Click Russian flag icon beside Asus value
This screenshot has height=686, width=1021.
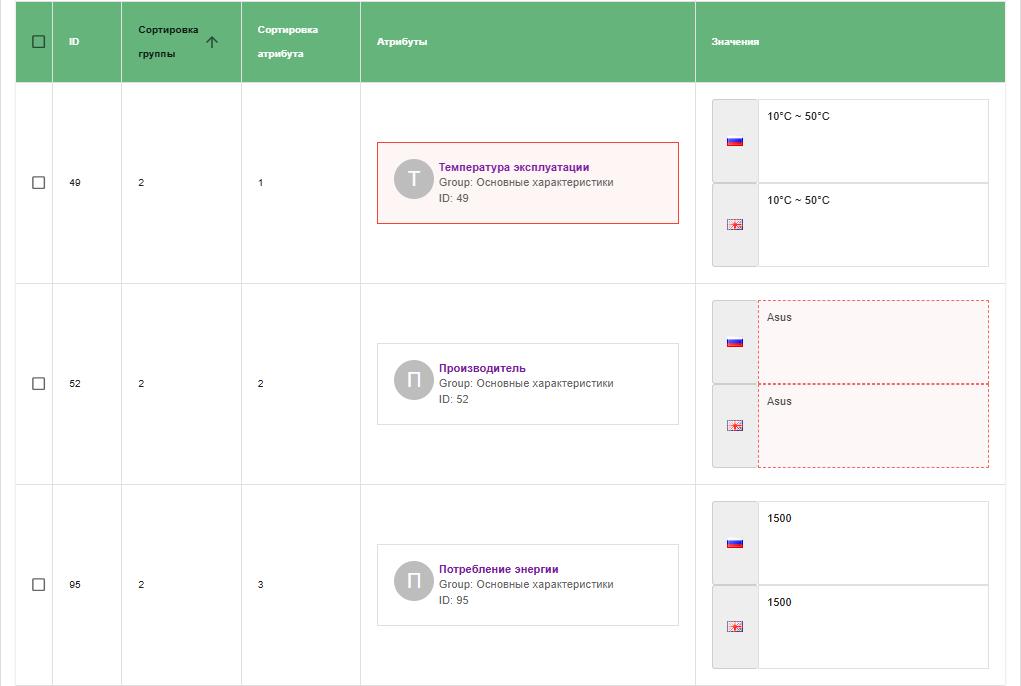point(735,342)
